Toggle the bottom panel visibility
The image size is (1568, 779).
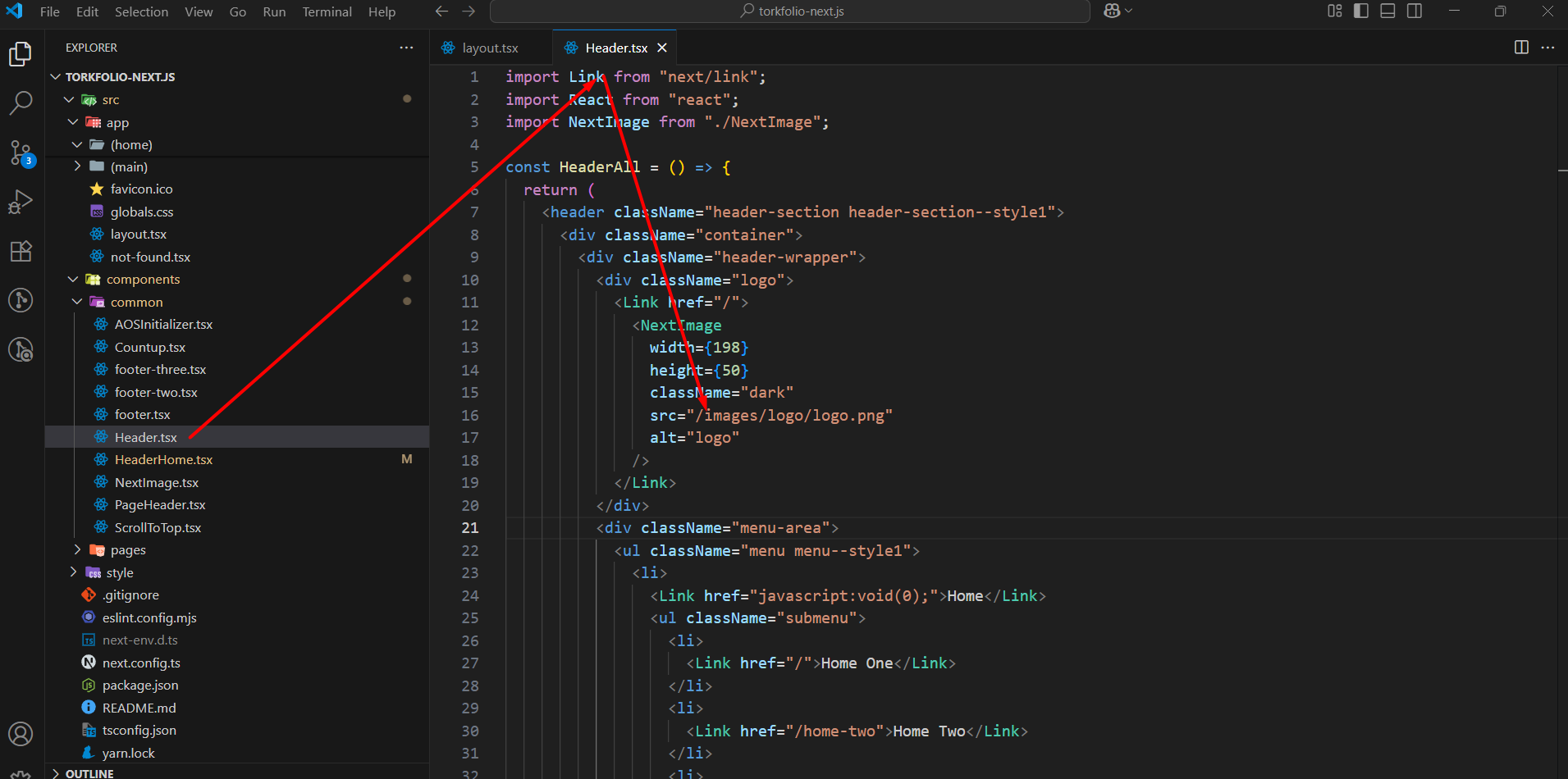(x=1387, y=11)
